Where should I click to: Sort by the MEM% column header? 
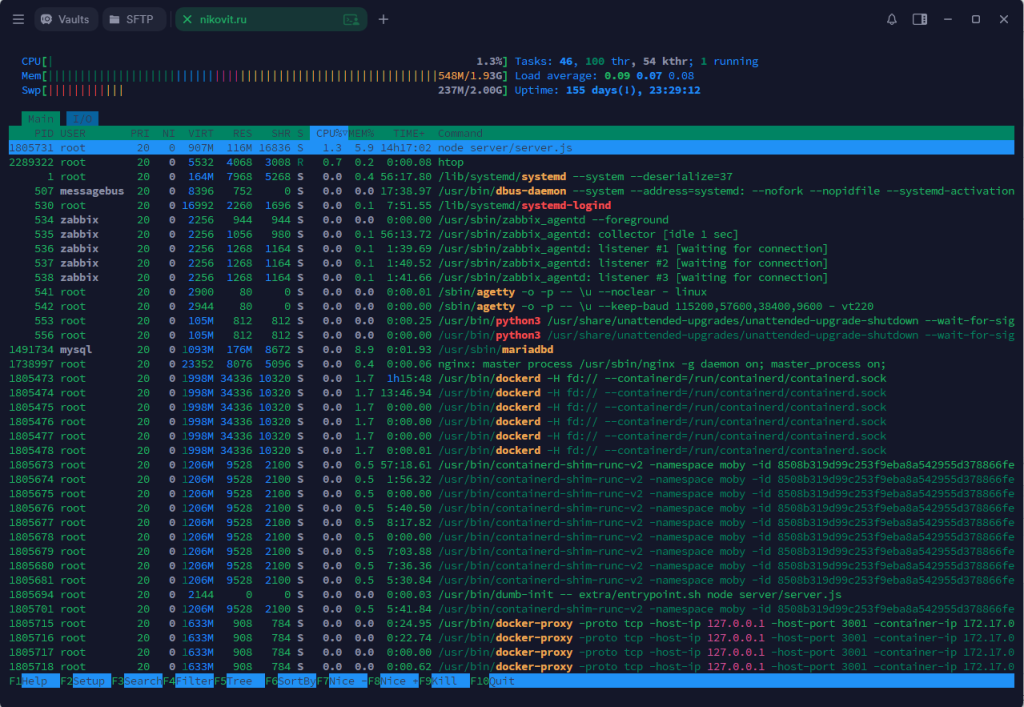point(361,133)
